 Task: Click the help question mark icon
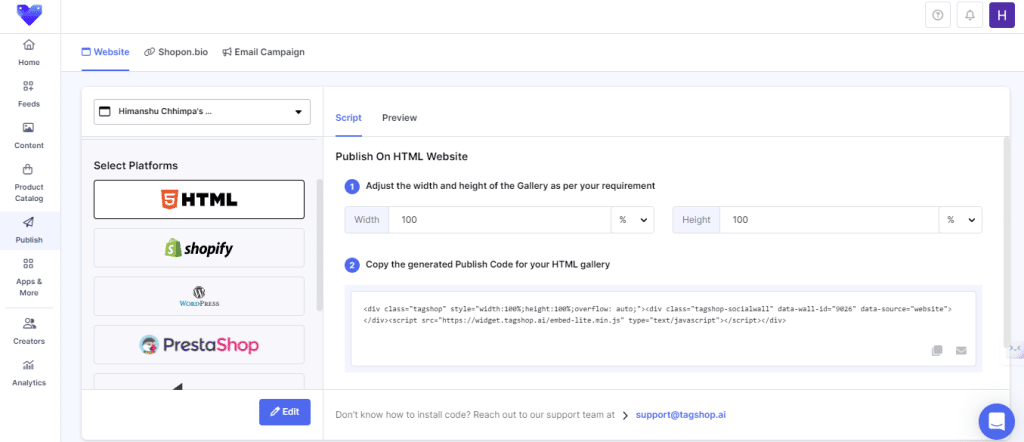click(x=937, y=15)
